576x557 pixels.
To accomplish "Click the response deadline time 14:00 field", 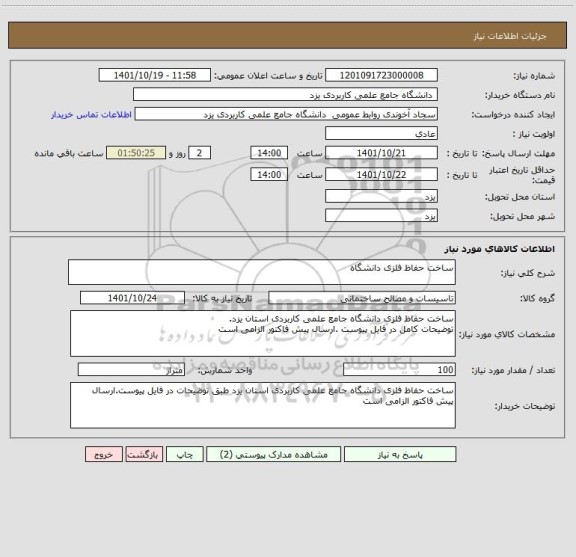I will (x=269, y=153).
